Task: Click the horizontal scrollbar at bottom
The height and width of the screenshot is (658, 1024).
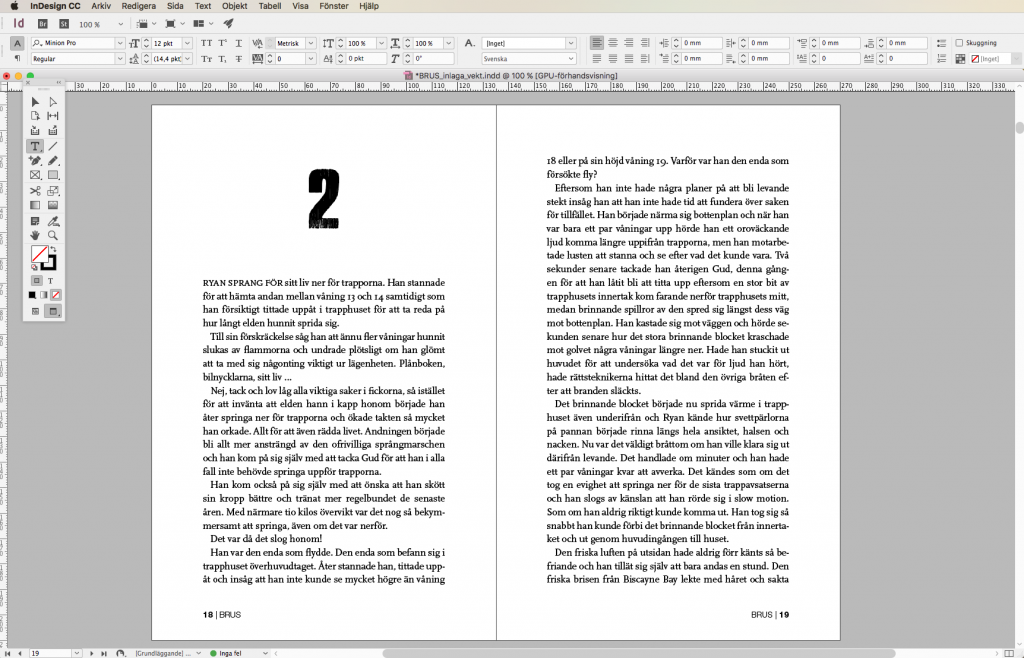Action: click(637, 653)
